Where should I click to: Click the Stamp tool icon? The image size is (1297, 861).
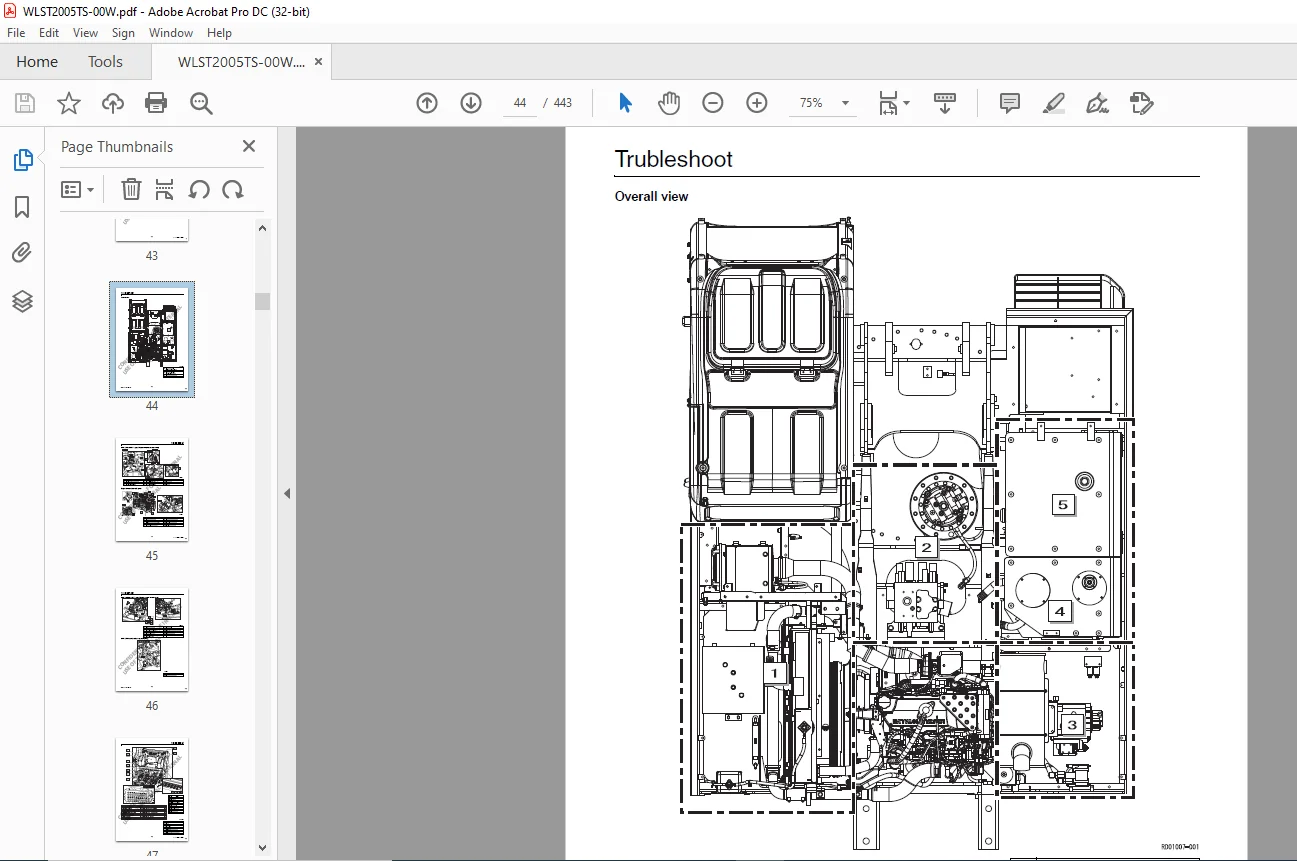point(1142,103)
